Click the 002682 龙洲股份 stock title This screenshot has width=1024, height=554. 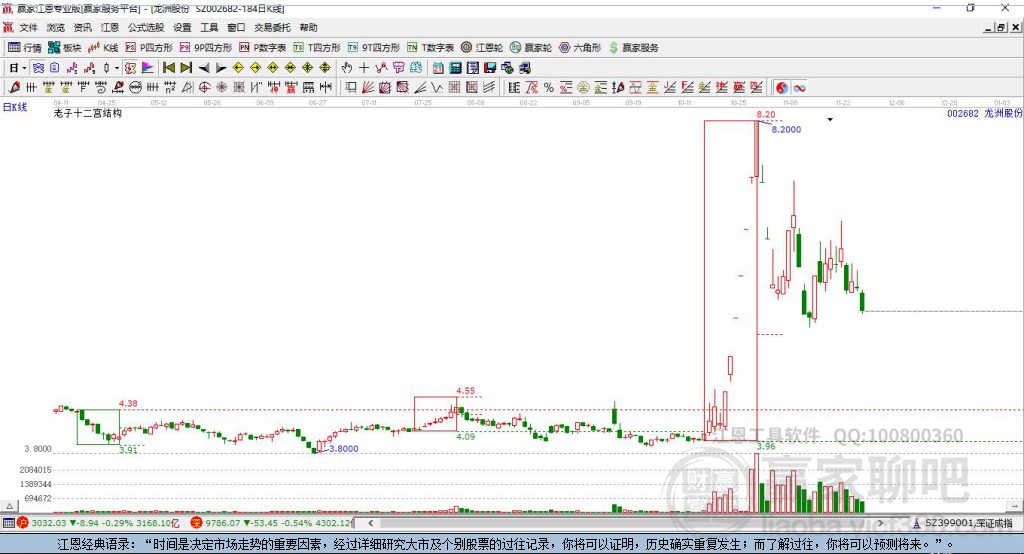coord(985,113)
